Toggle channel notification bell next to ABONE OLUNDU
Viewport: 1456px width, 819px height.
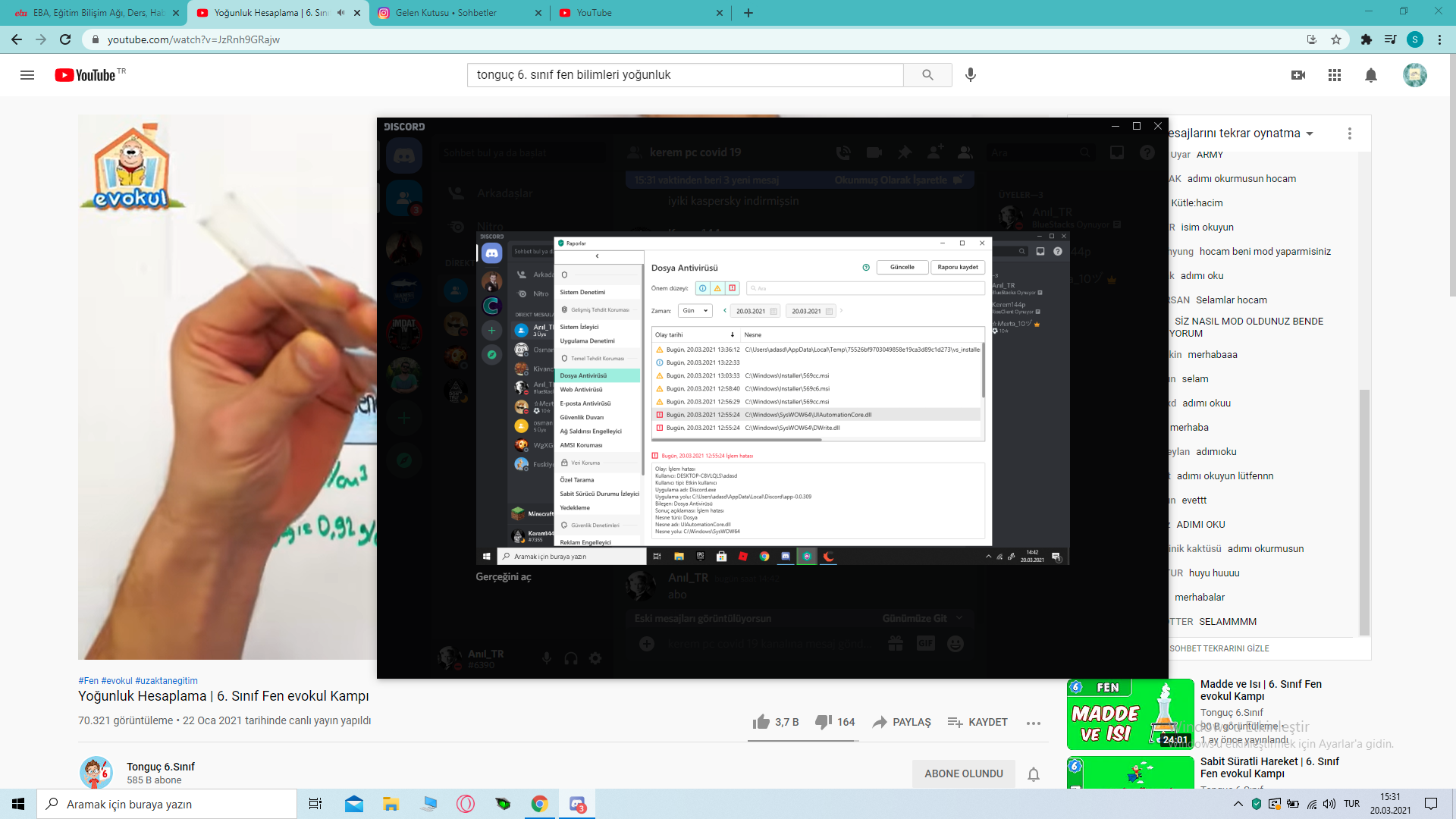coord(1034,774)
